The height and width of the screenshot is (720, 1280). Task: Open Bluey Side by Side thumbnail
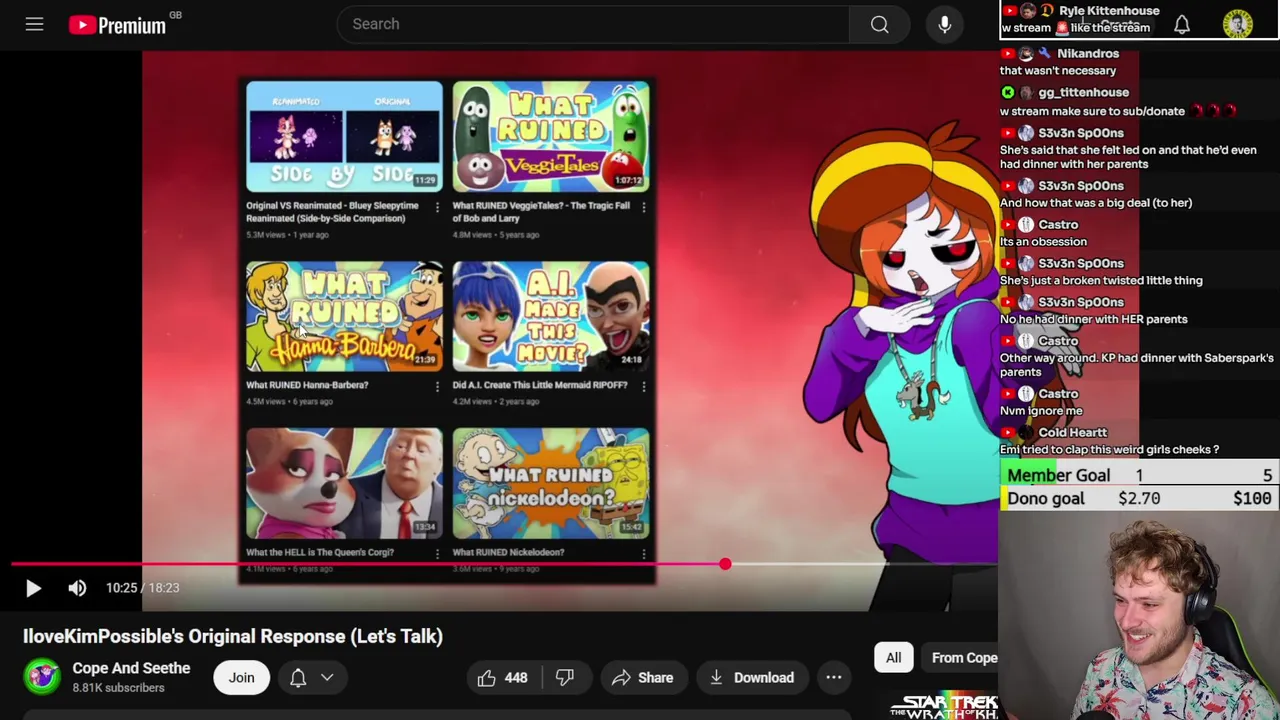344,137
